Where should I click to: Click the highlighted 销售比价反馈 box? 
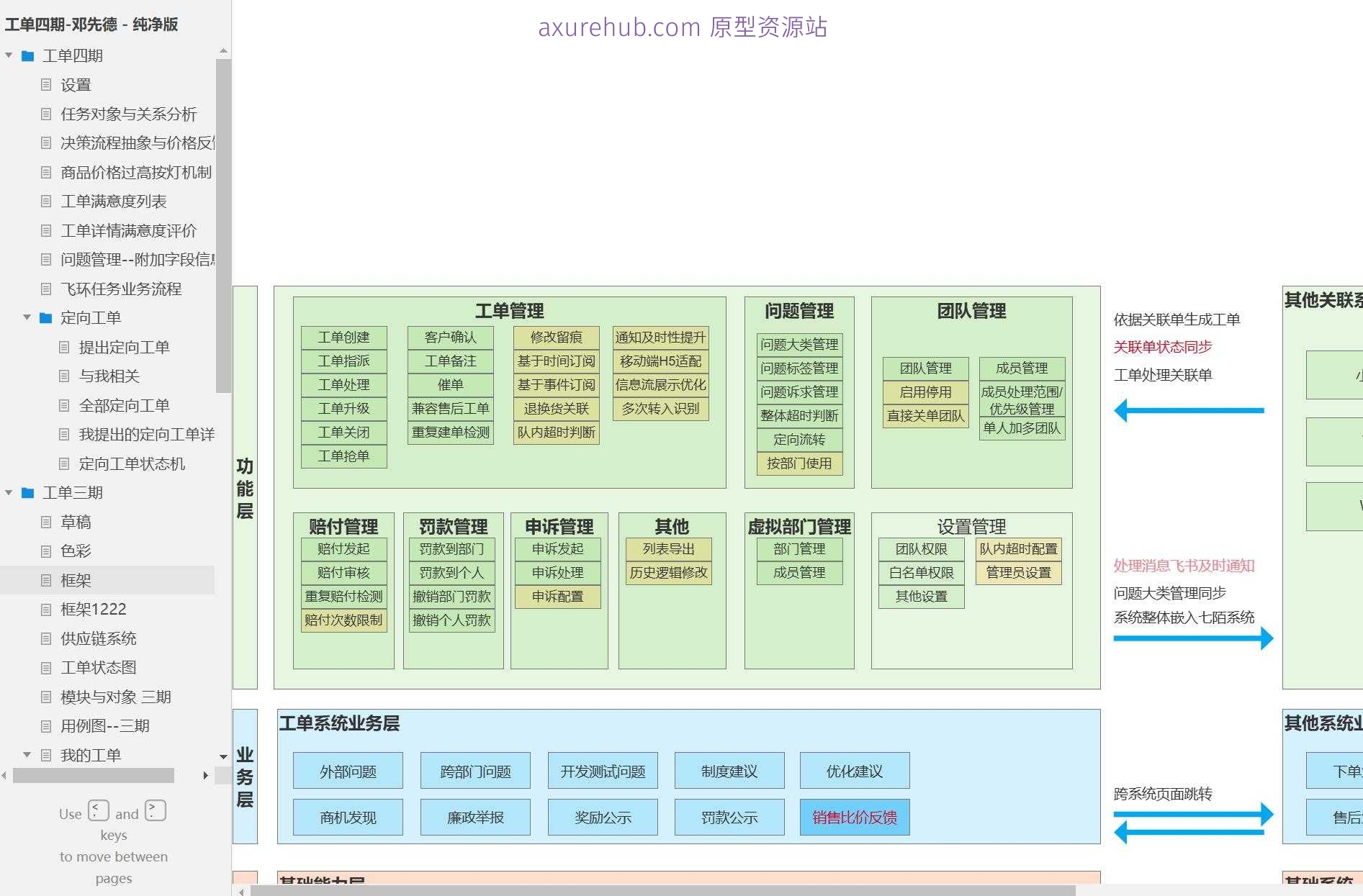pos(855,817)
